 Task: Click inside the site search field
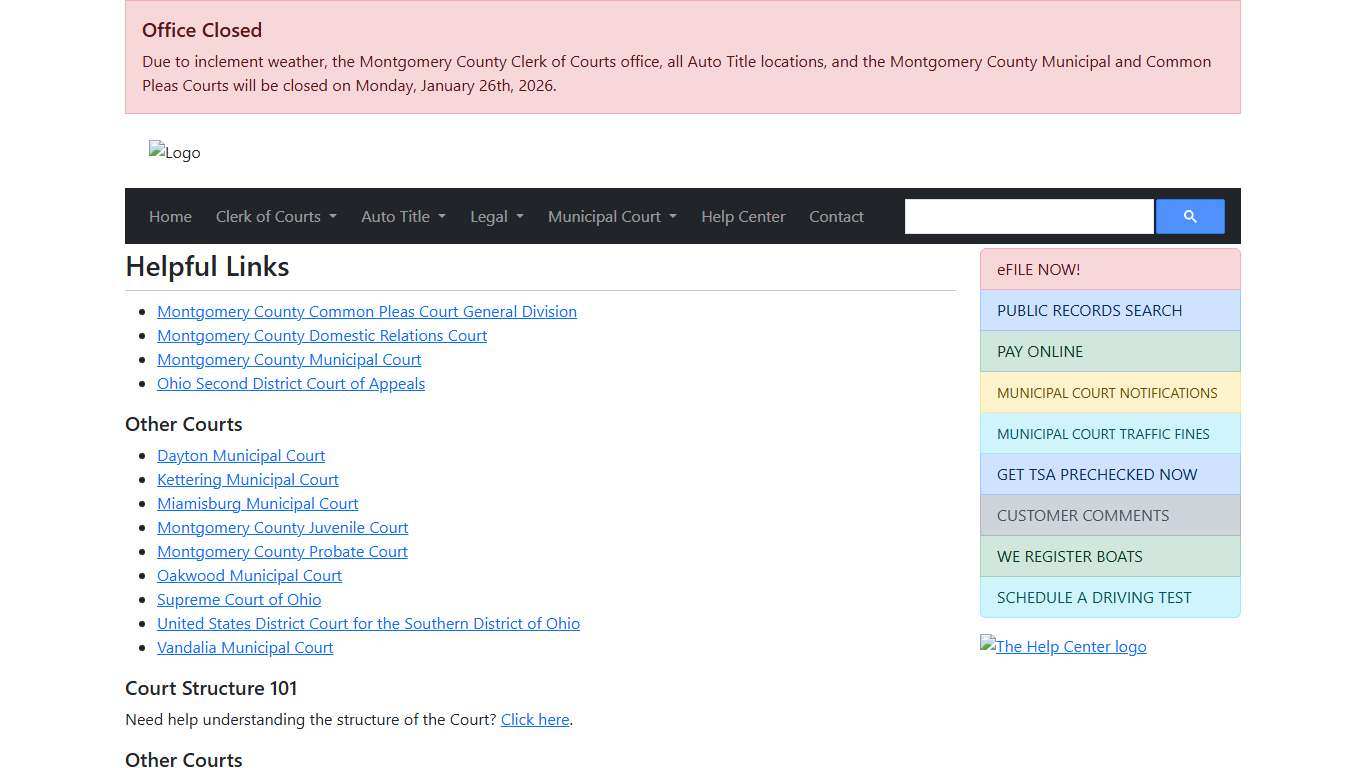[x=1028, y=217]
